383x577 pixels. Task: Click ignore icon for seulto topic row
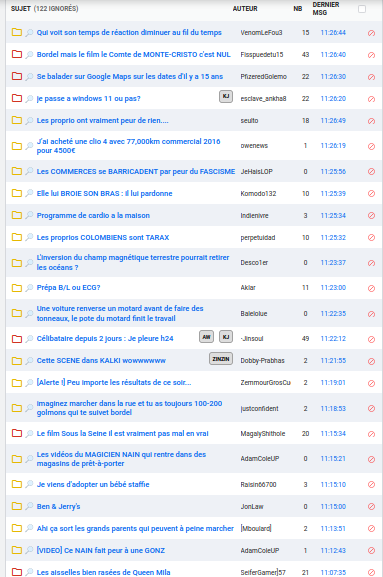coord(371,121)
